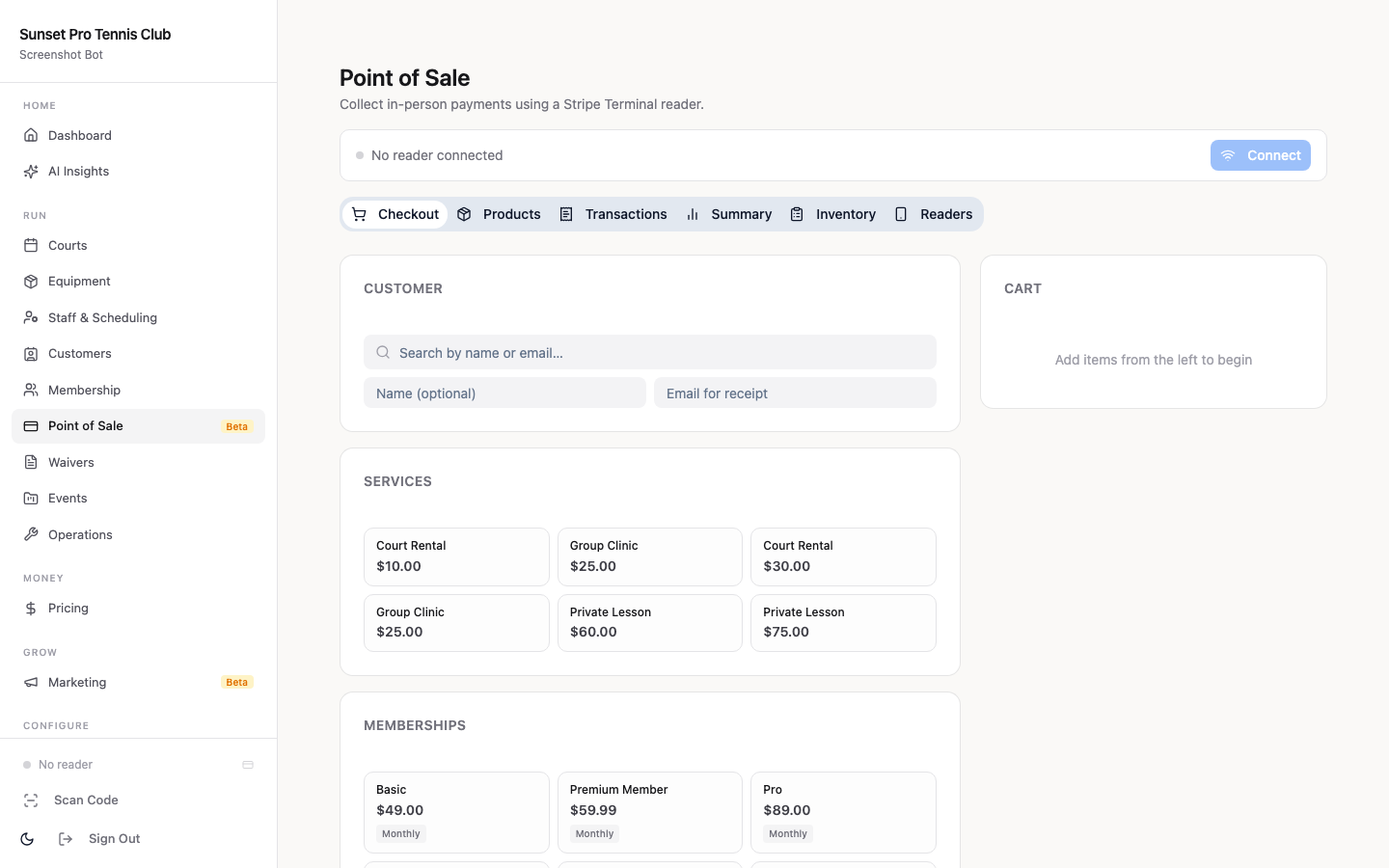The image size is (1389, 868).
Task: Click the Beta badge on Marketing
Action: click(236, 683)
